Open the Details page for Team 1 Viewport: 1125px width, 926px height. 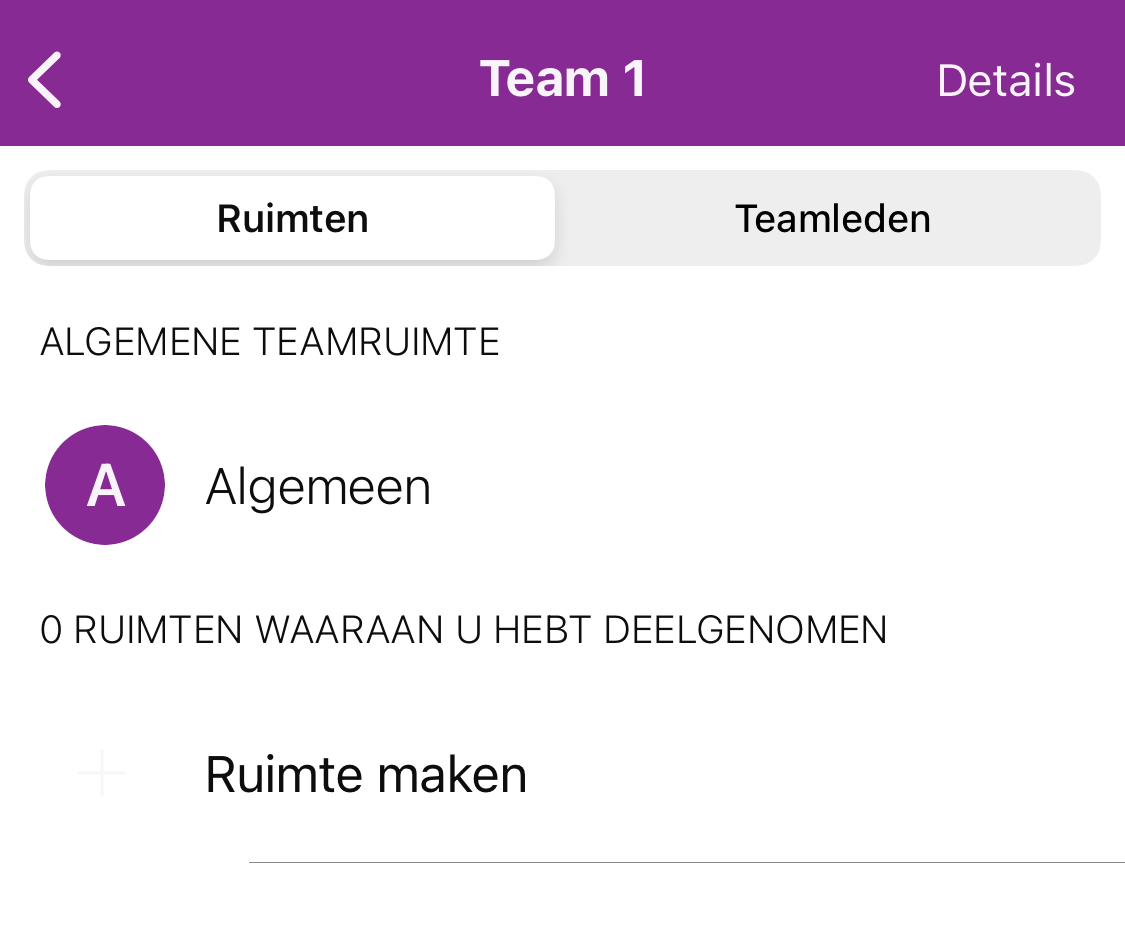(x=1005, y=81)
